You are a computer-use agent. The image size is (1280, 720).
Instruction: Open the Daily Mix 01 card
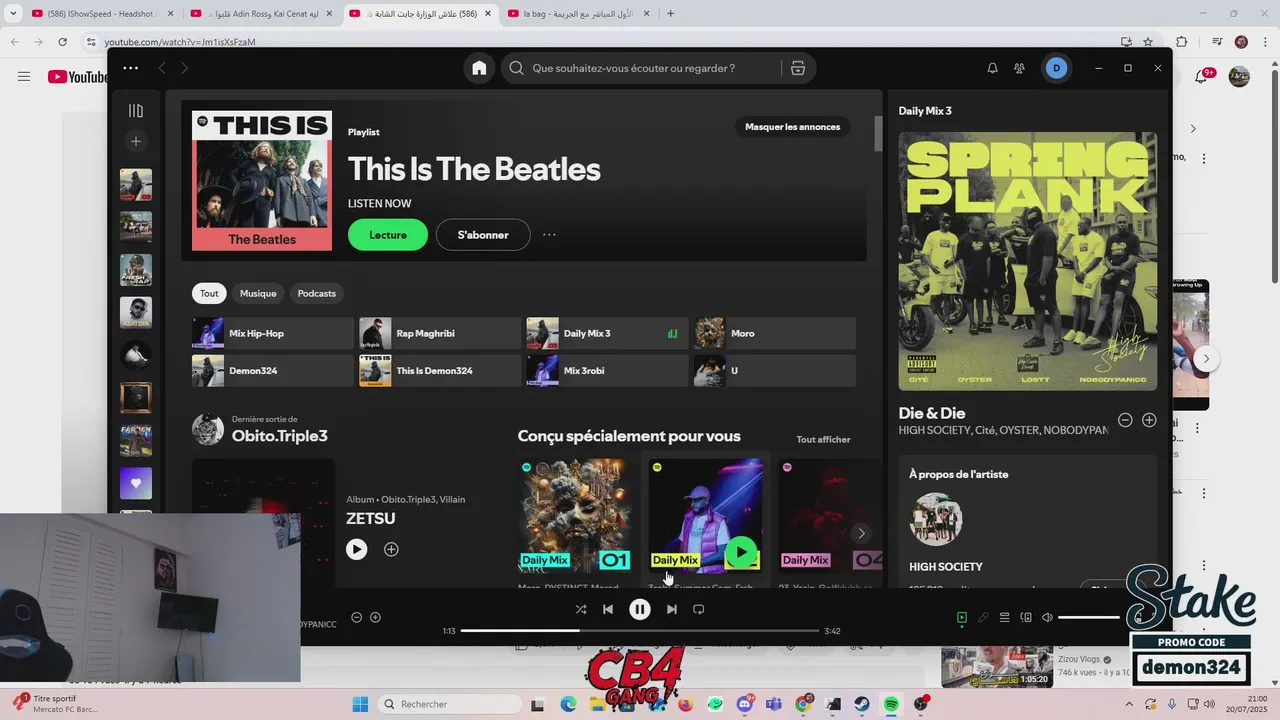tap(575, 515)
